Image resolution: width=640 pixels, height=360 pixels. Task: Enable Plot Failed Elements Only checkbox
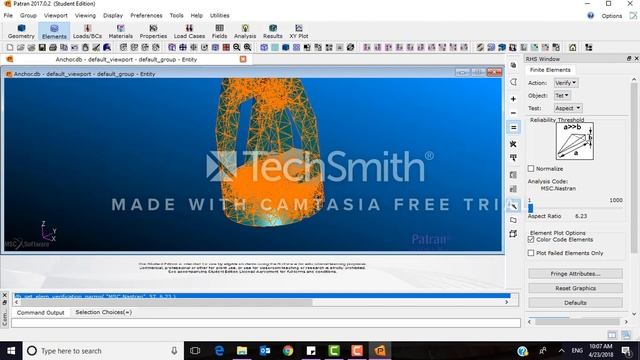point(531,253)
